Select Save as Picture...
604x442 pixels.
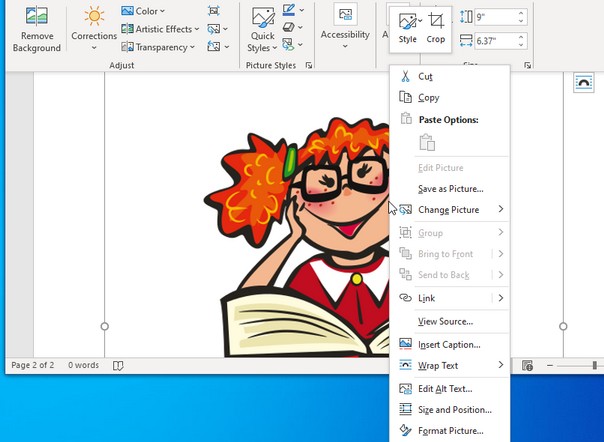[x=450, y=189]
